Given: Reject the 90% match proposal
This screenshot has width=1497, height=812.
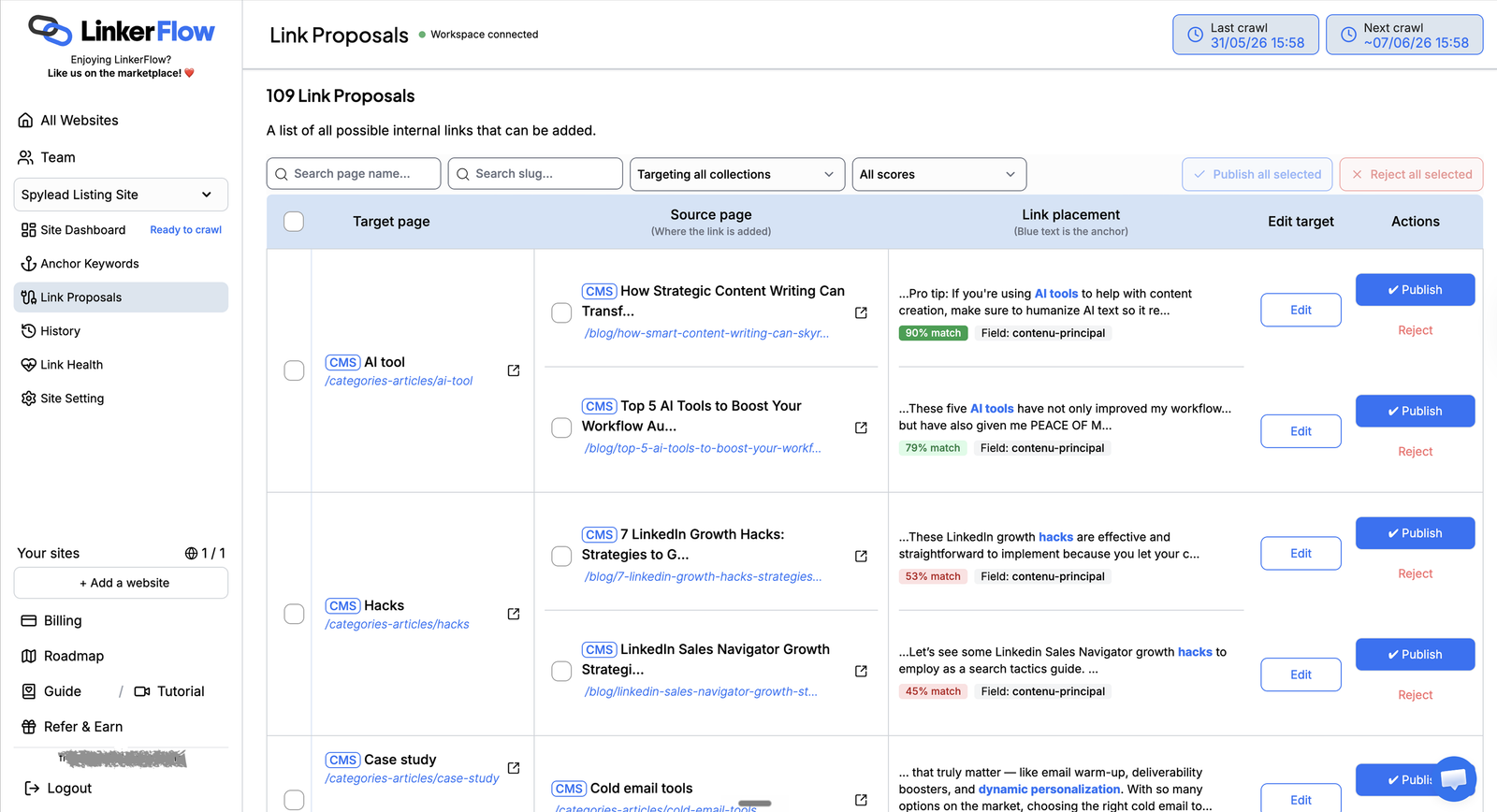Looking at the screenshot, I should click(1416, 330).
